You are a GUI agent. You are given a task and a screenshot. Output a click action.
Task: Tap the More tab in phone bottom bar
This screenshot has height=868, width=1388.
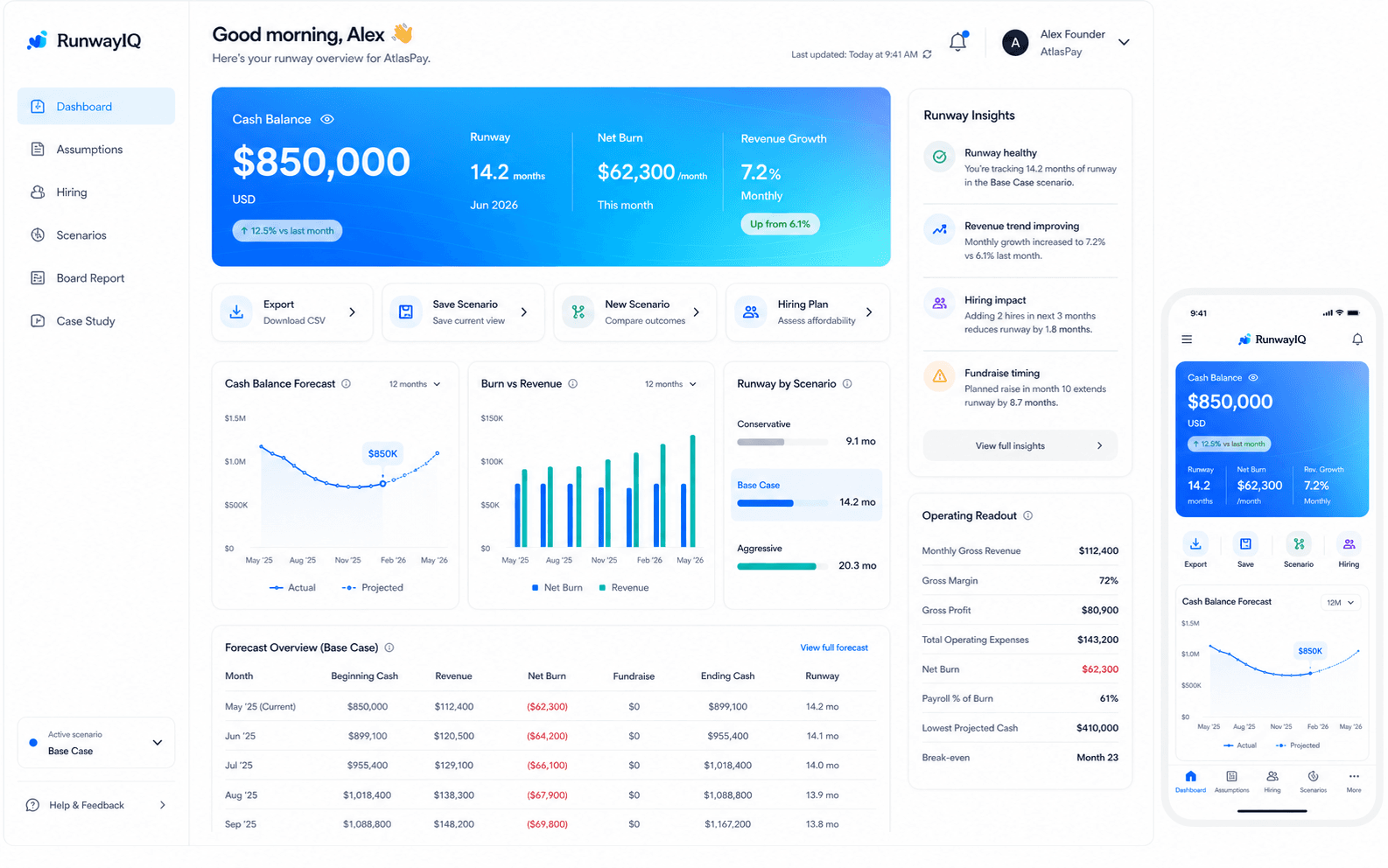pos(1354,781)
